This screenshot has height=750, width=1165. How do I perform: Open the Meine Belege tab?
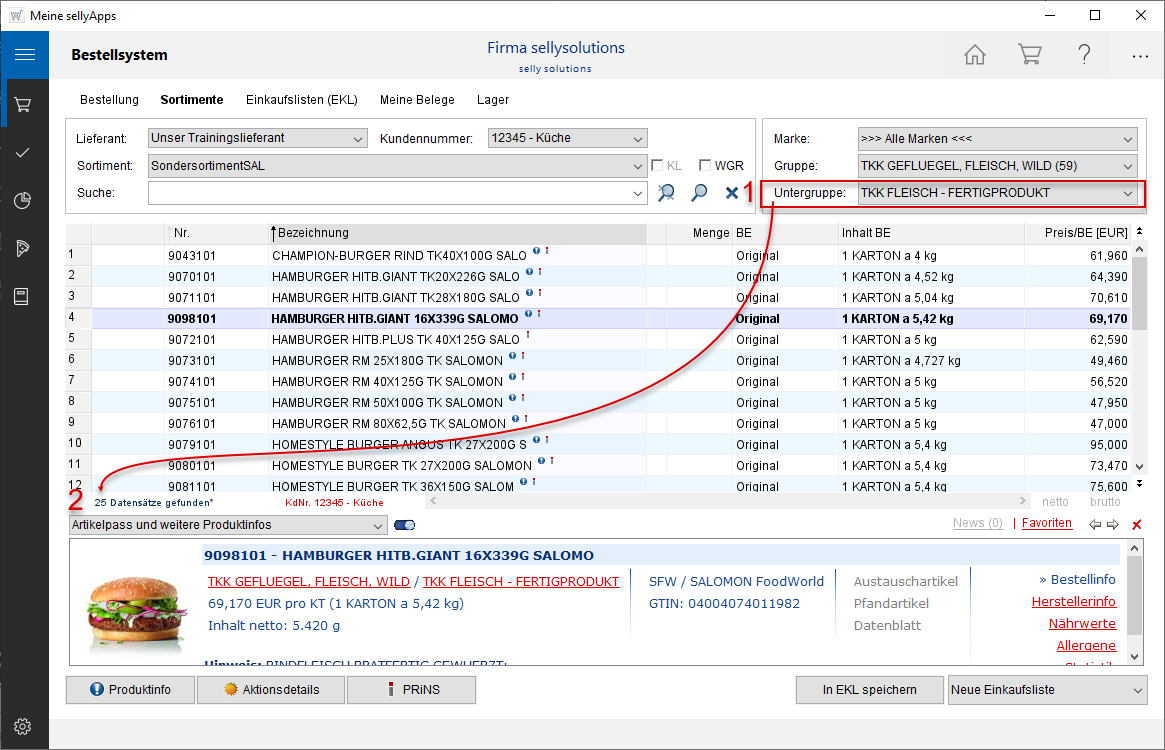click(417, 100)
